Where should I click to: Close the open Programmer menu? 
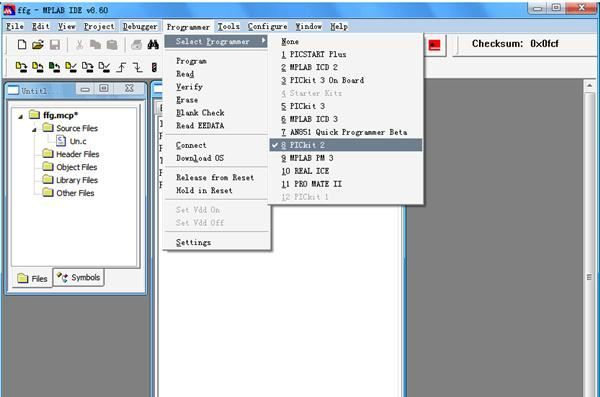(188, 27)
